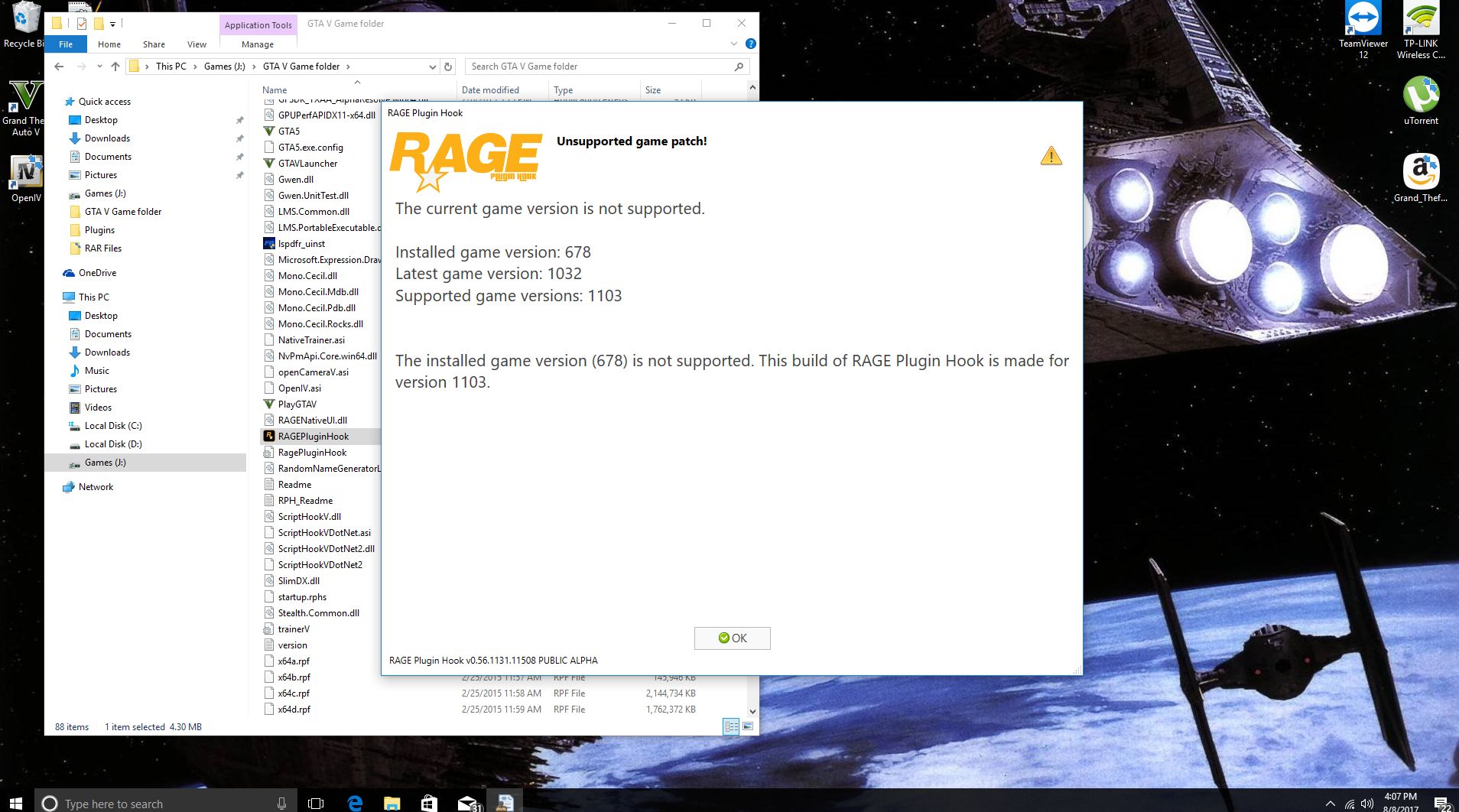This screenshot has width=1459, height=812.
Task: Switch Explorer to large thumbnails view
Action: point(748,726)
